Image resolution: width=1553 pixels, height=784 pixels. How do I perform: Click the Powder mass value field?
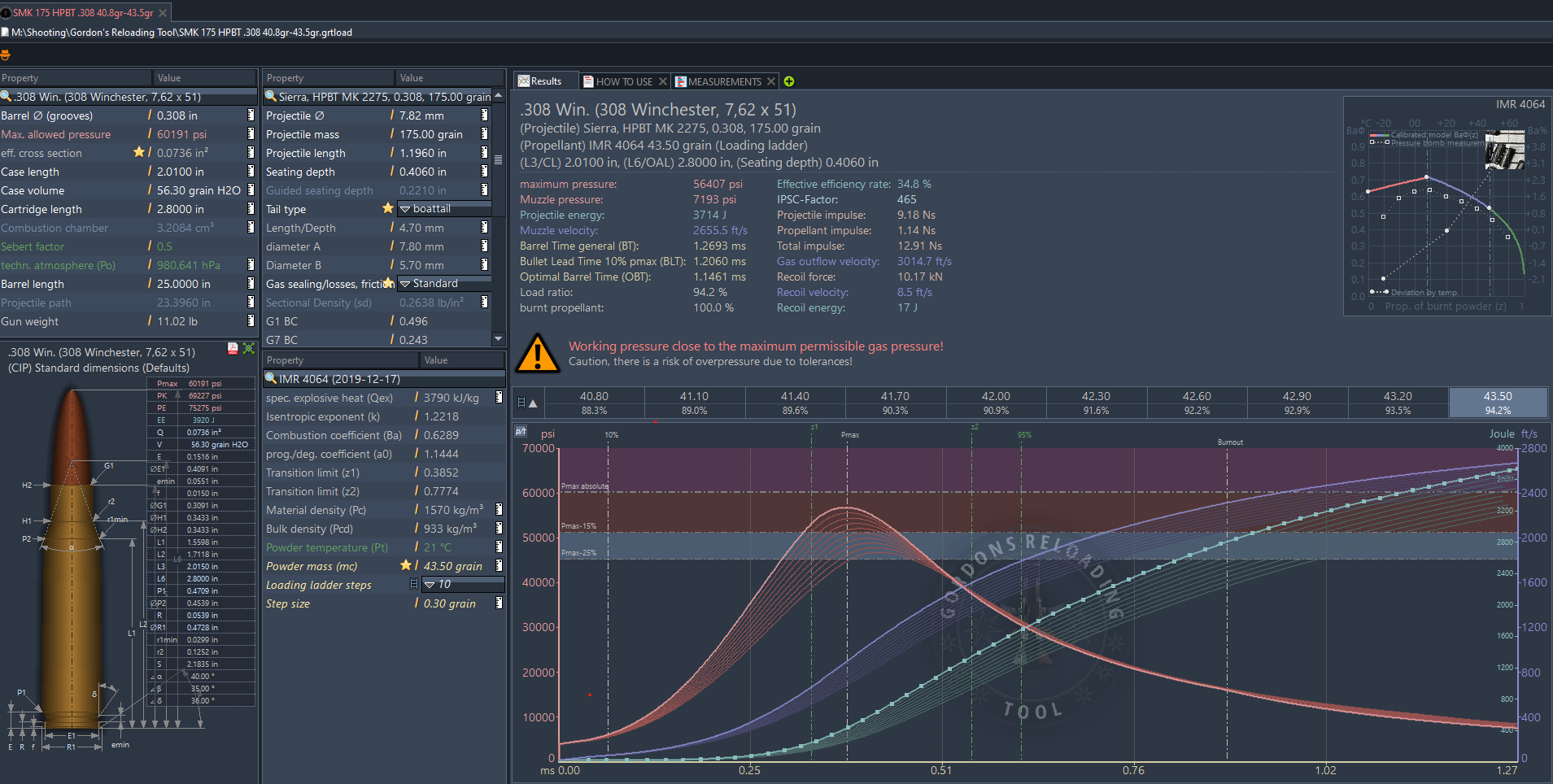tap(453, 566)
